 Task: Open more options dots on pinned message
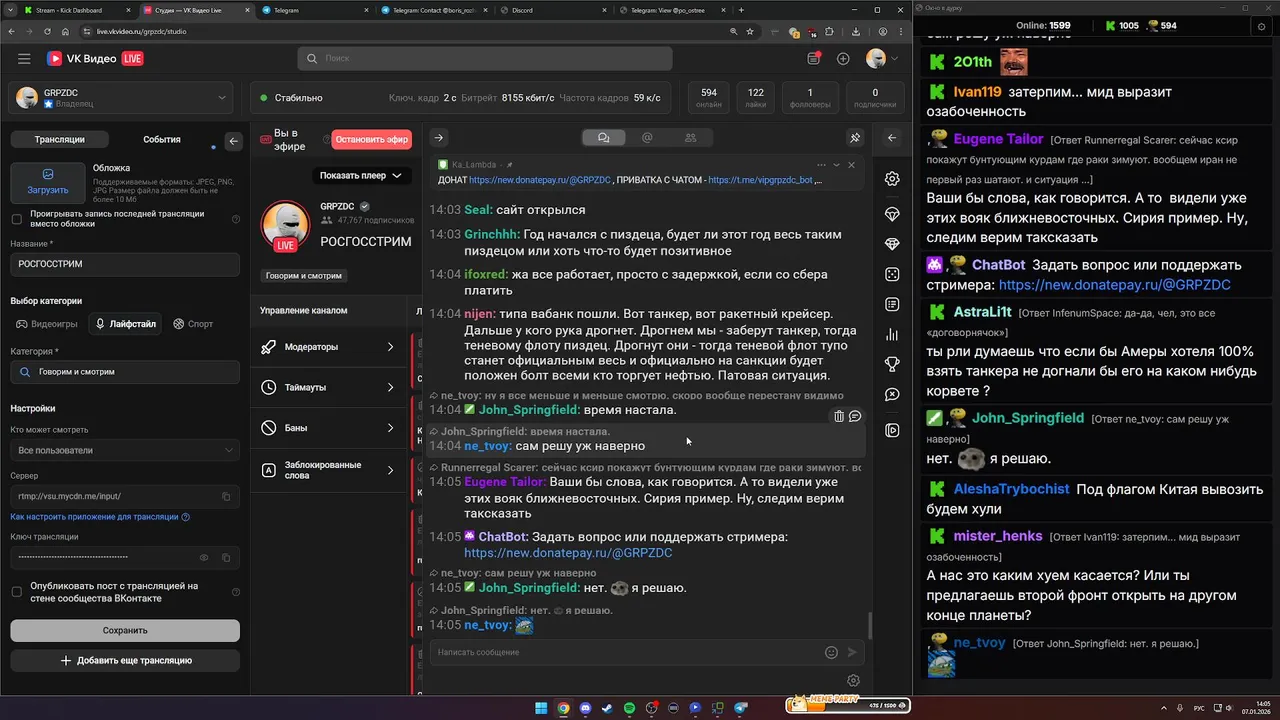click(x=821, y=165)
